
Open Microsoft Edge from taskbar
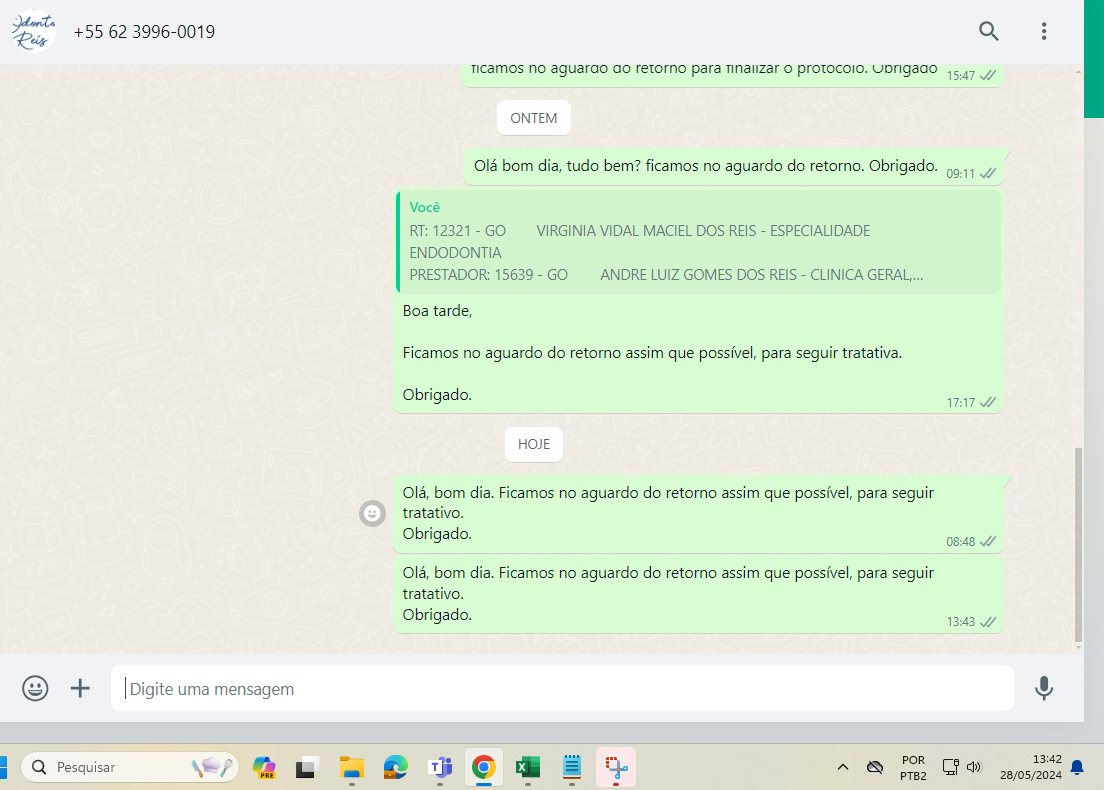(x=395, y=767)
